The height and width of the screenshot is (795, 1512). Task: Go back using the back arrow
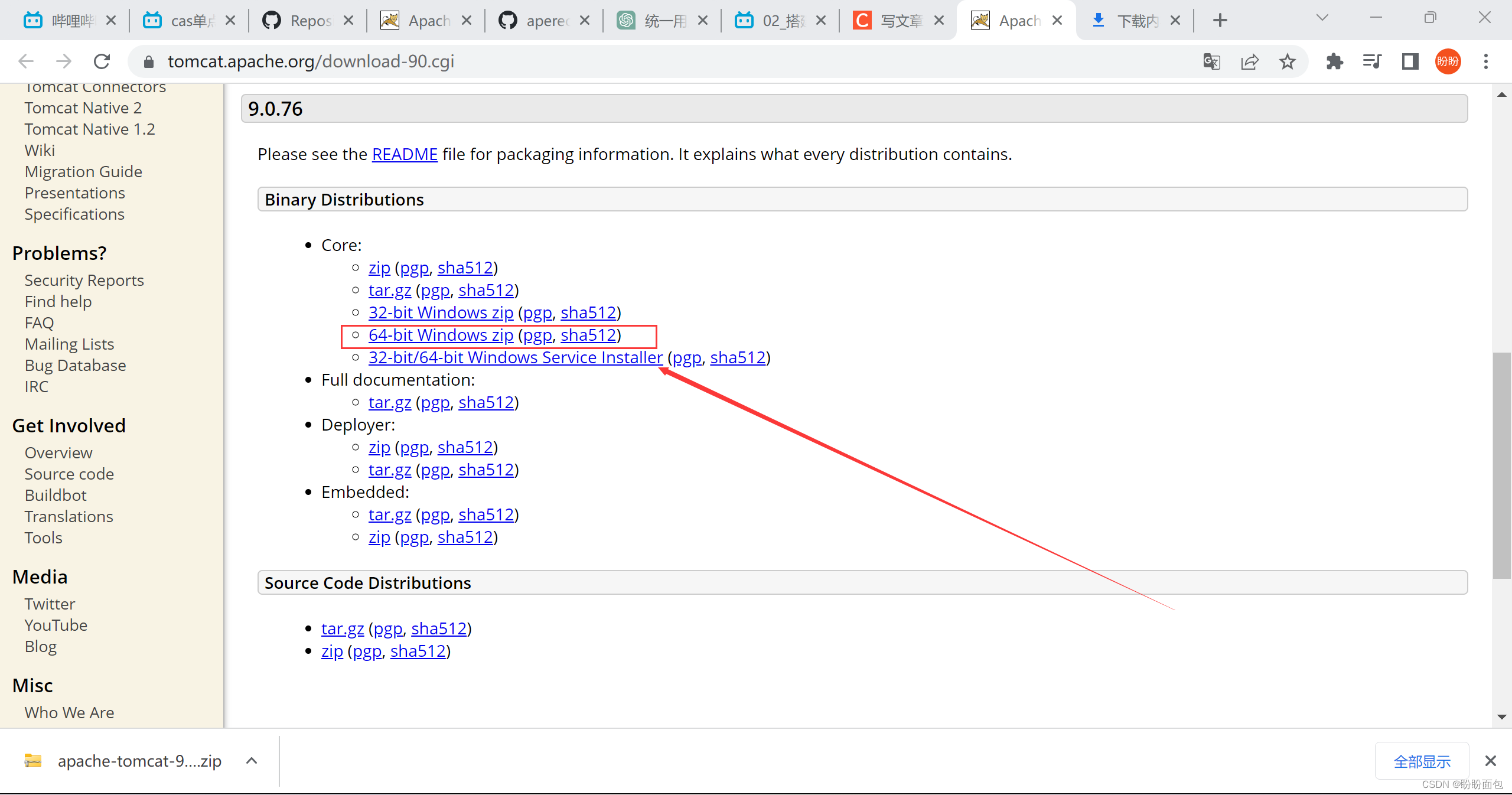26,61
